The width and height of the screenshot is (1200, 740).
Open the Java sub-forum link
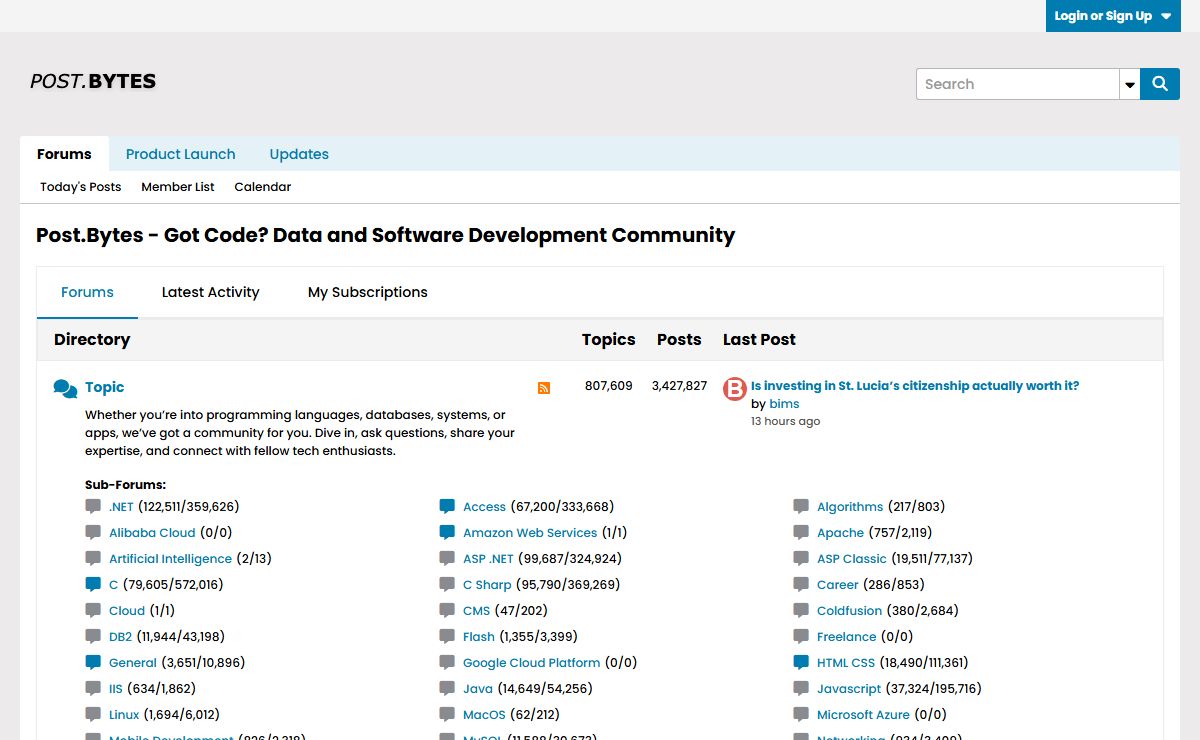(478, 689)
